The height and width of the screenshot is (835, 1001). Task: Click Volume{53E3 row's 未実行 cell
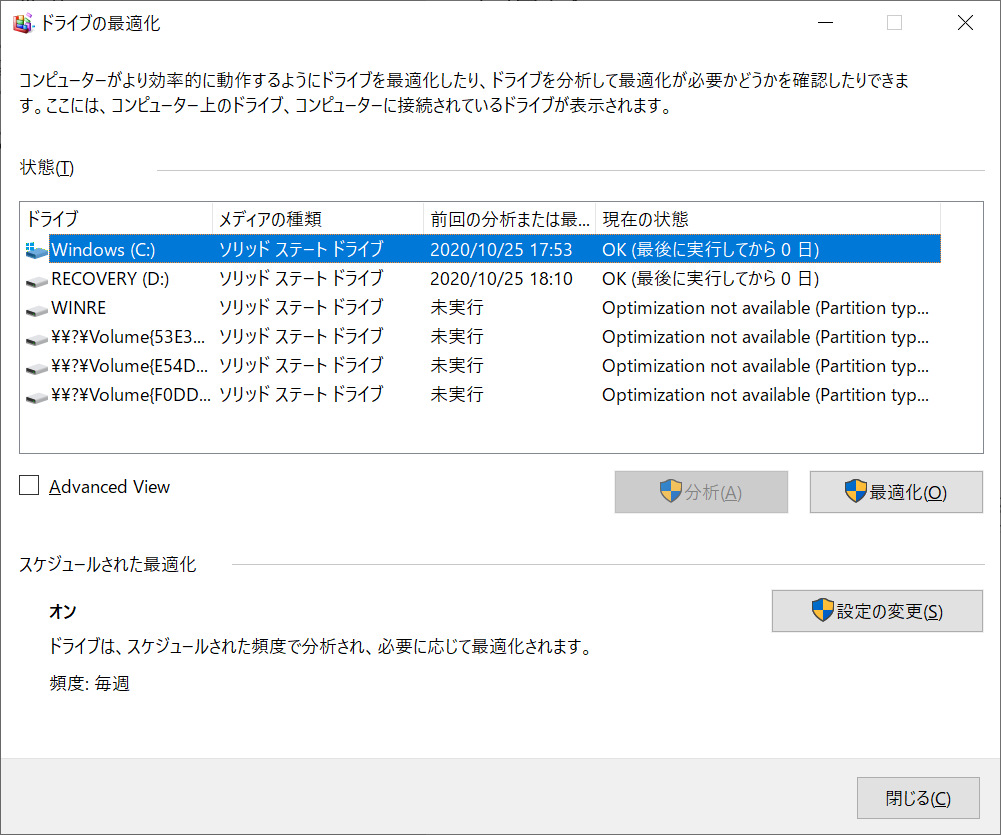click(457, 336)
